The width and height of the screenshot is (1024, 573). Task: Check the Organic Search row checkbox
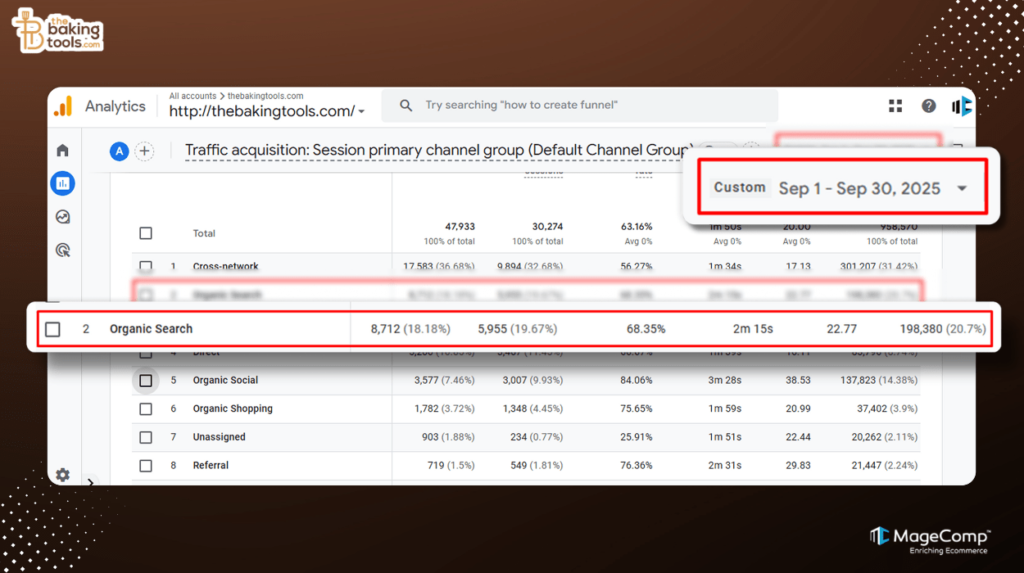[x=53, y=329]
